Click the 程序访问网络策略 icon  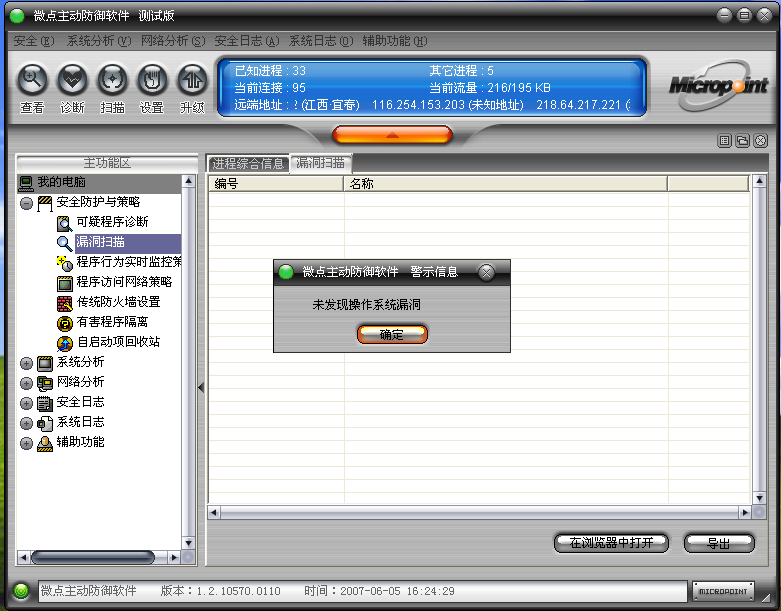click(64, 283)
